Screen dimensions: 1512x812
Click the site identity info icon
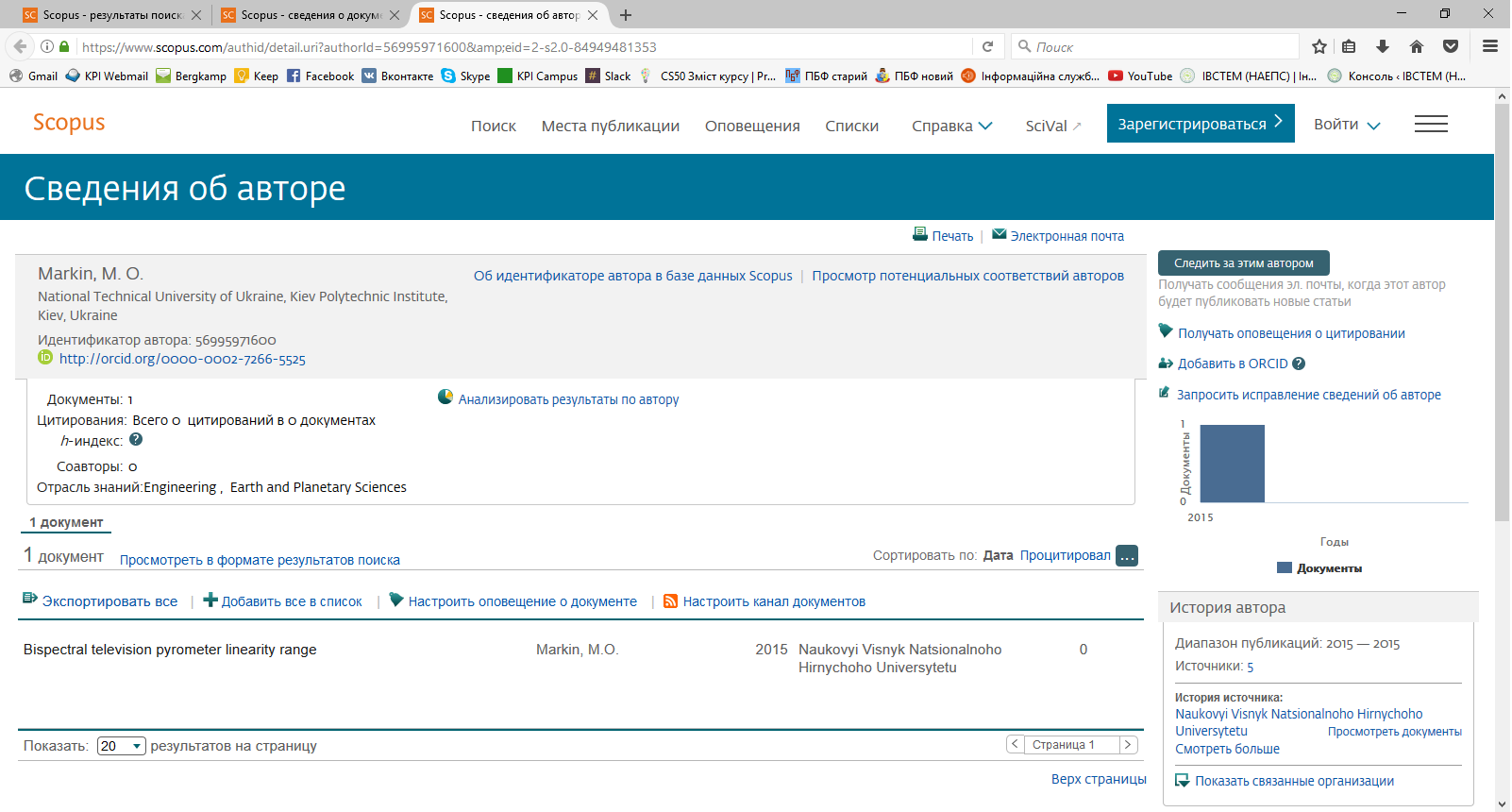[46, 46]
